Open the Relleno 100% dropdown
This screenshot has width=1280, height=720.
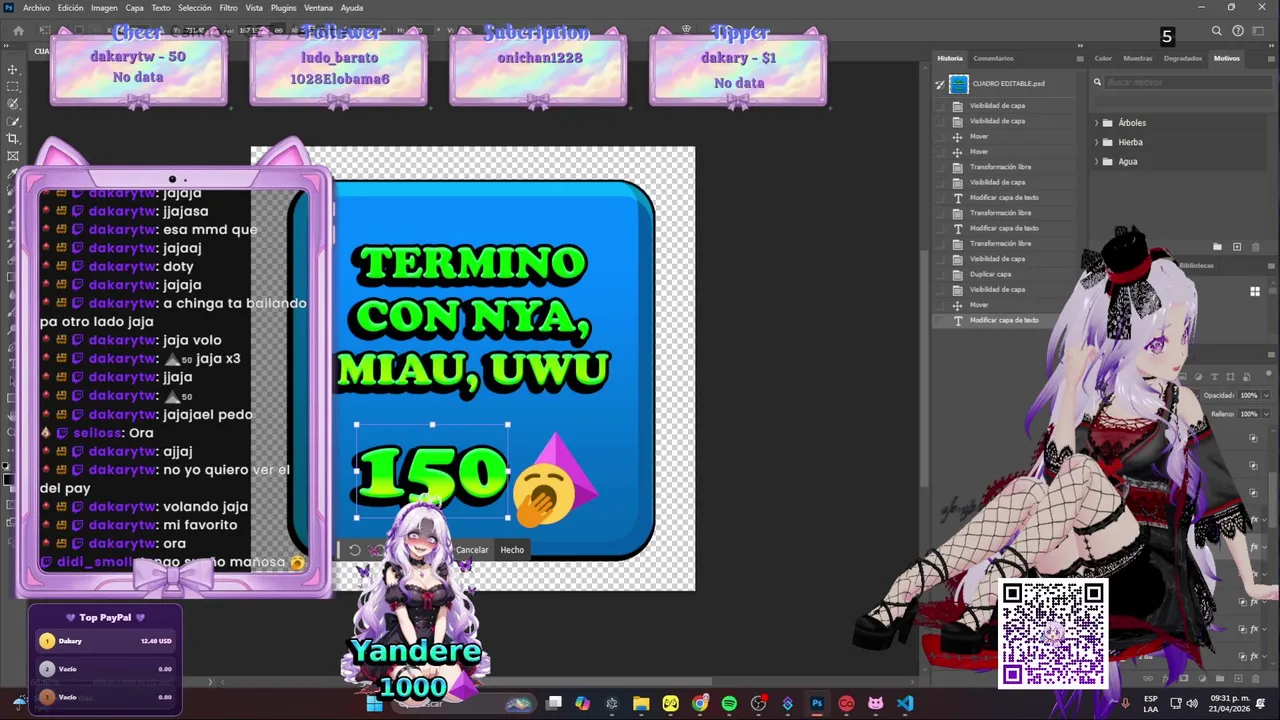click(1266, 413)
